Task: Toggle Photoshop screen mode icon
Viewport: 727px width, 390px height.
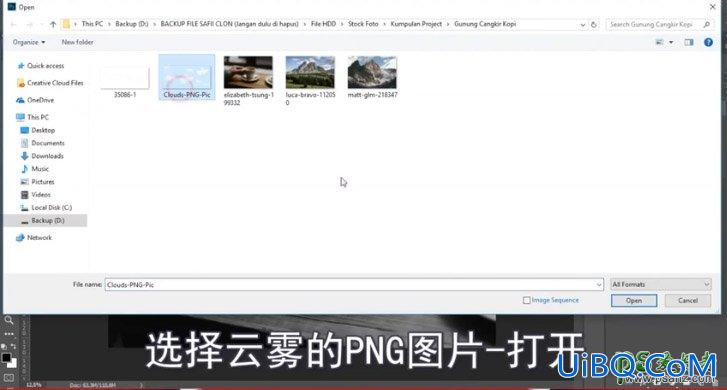Action: (x=9, y=378)
